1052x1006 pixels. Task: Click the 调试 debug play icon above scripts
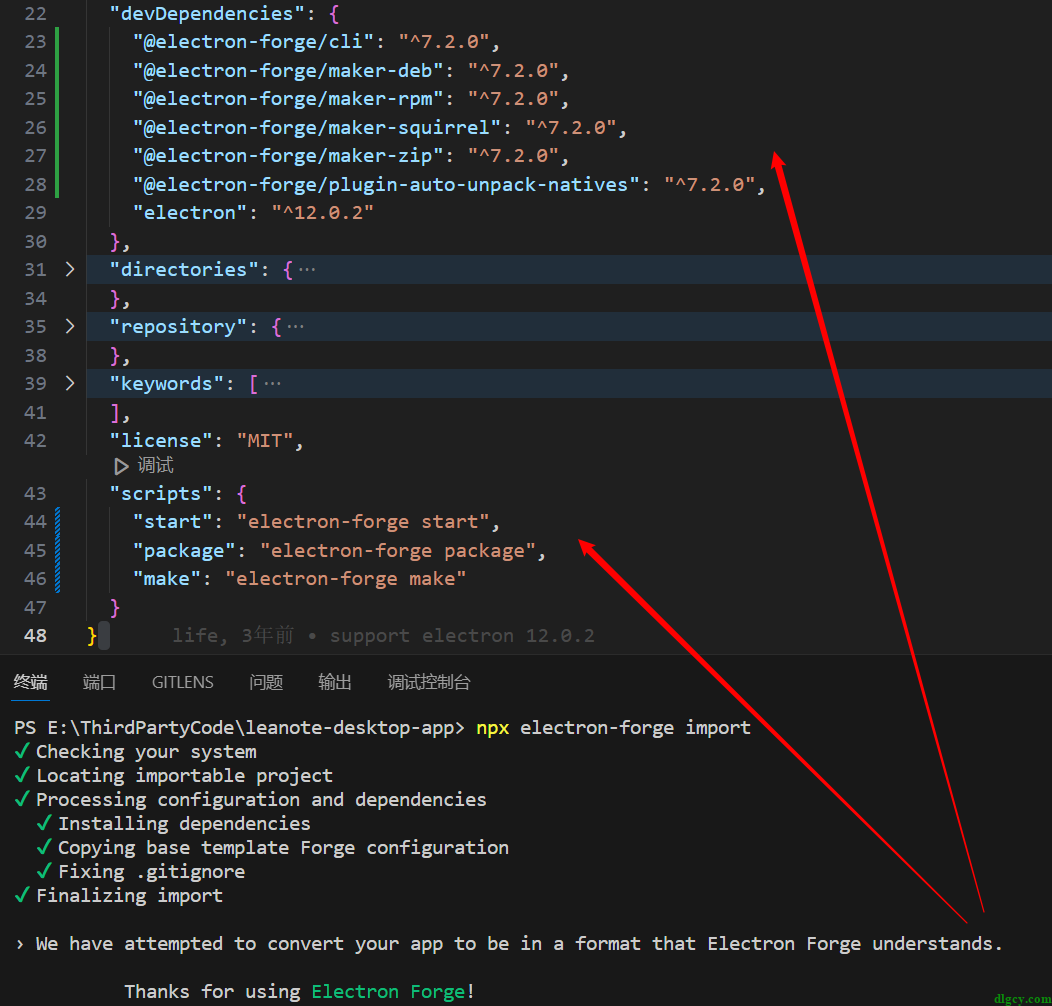tap(121, 466)
